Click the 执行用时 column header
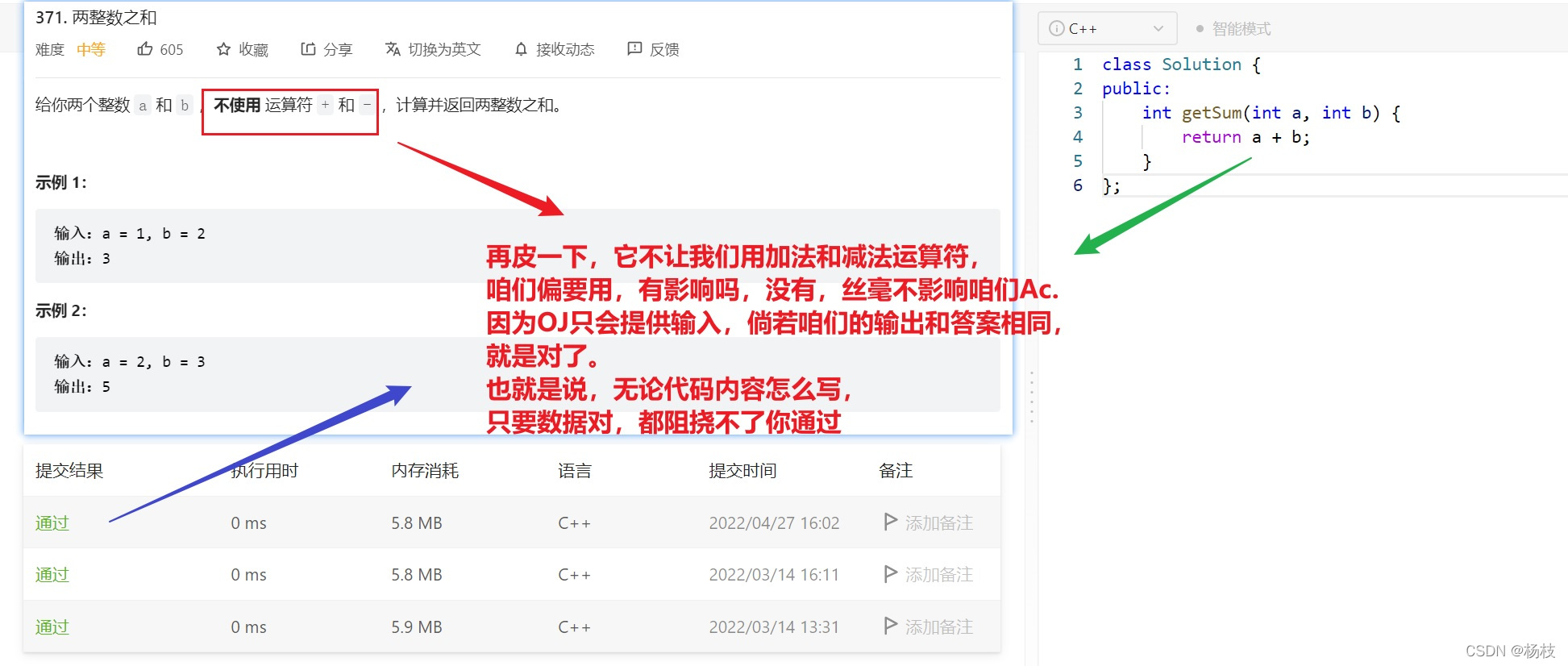1568x666 pixels. click(264, 471)
